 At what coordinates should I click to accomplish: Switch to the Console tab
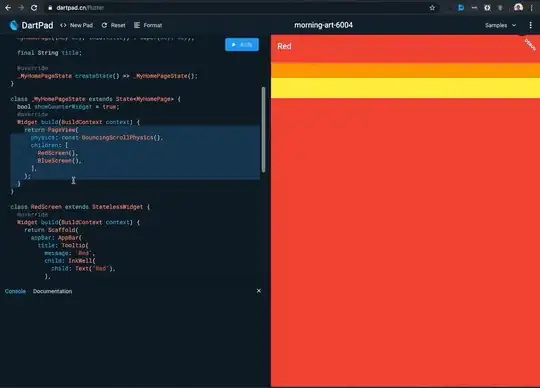click(x=15, y=291)
